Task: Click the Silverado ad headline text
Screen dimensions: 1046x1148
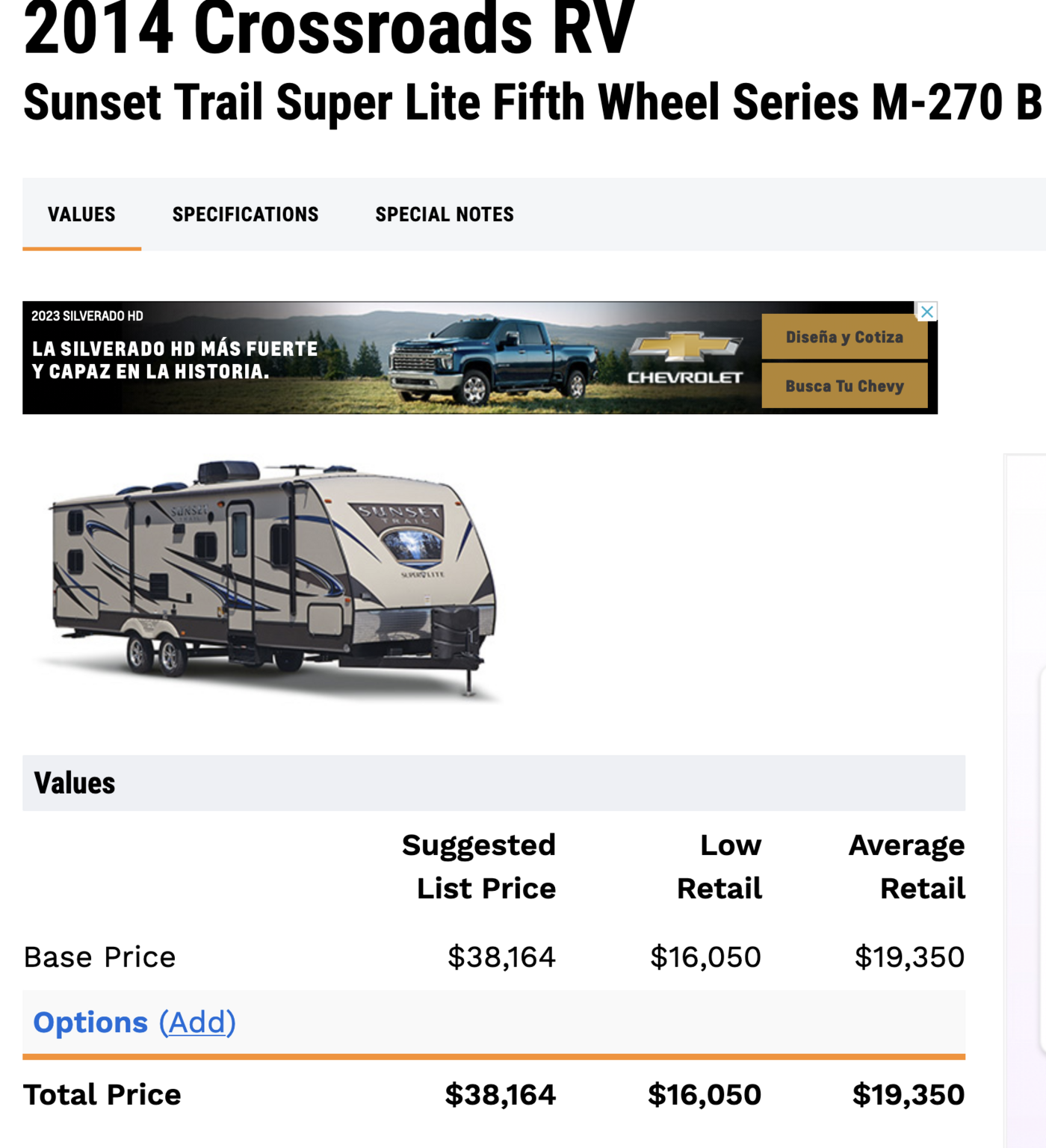Action: (175, 360)
